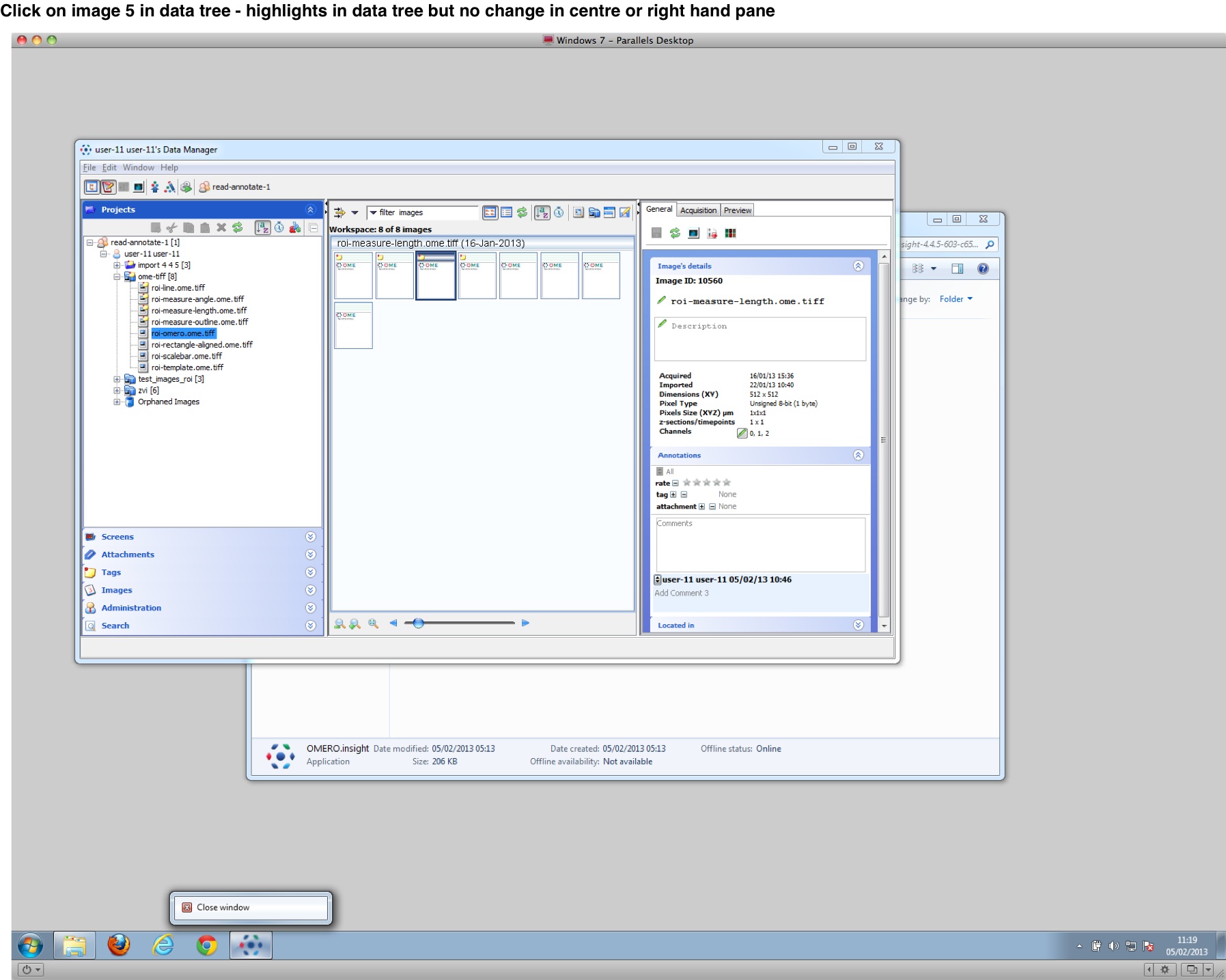
Task: Toggle list view button in workspace toolbar
Action: tap(506, 212)
